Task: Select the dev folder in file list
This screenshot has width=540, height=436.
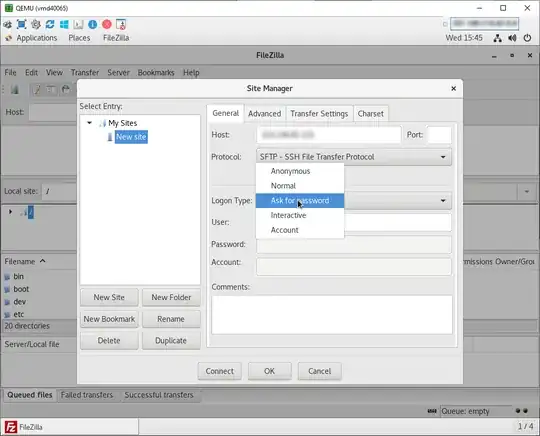Action: pyautogui.click(x=20, y=302)
